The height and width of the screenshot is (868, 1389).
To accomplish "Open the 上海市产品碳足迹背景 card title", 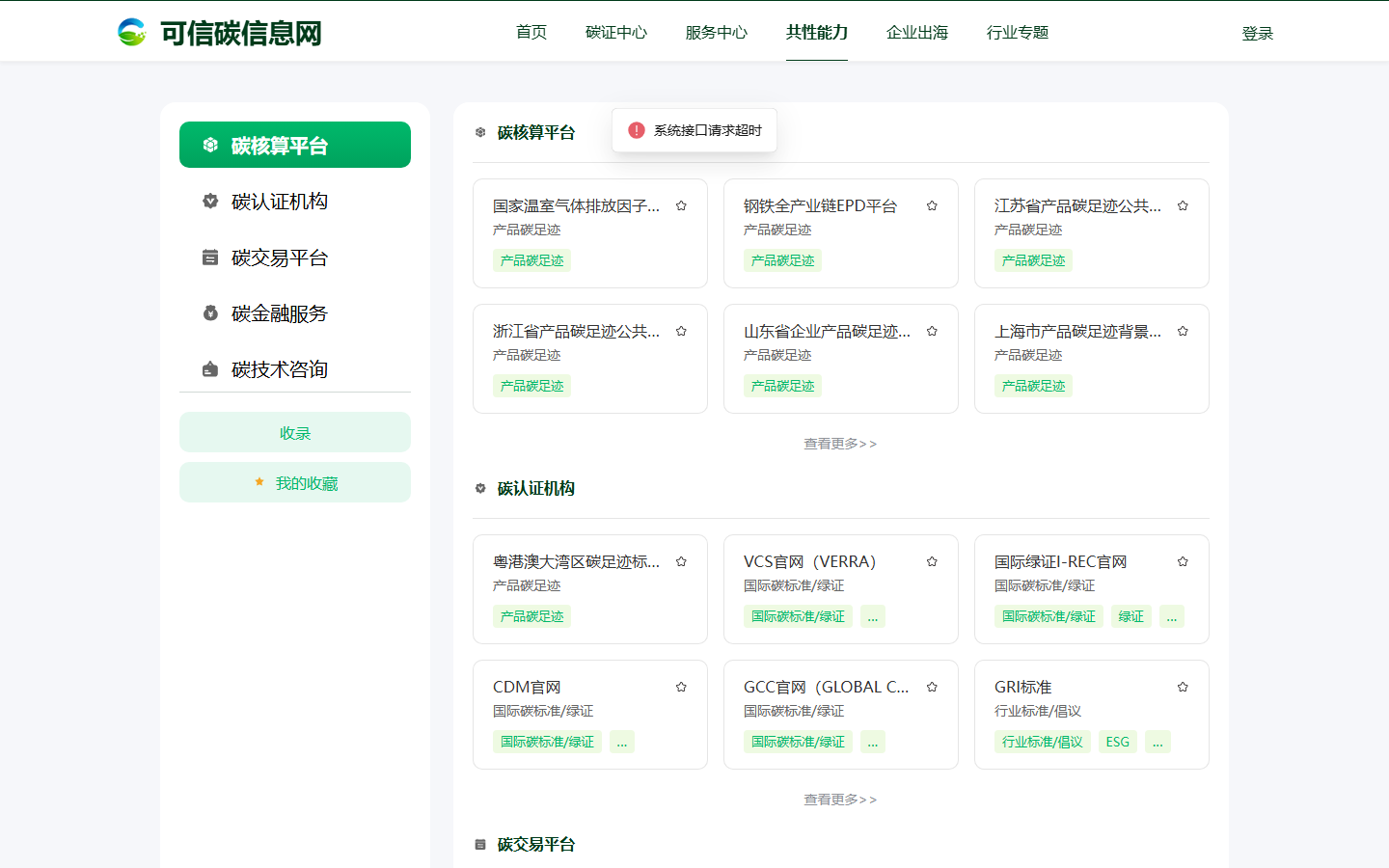I will [x=1078, y=331].
